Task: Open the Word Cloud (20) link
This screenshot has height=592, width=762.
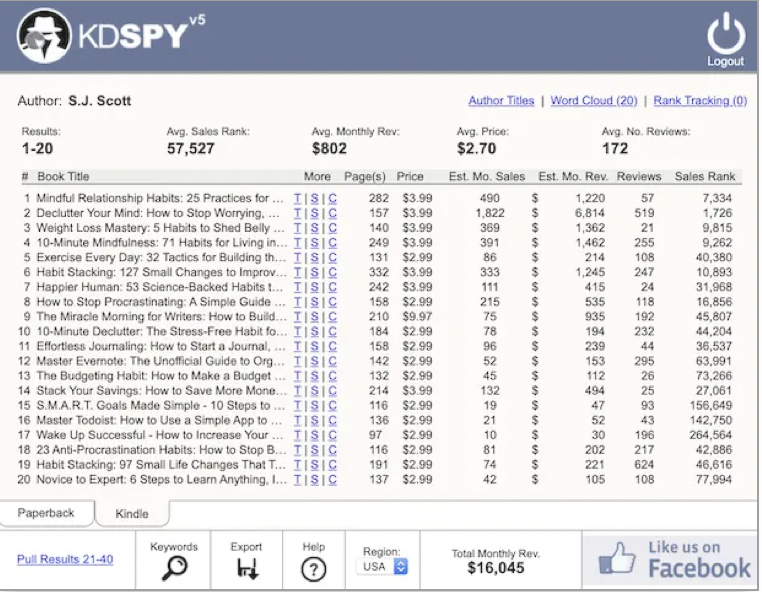Action: pyautogui.click(x=593, y=101)
